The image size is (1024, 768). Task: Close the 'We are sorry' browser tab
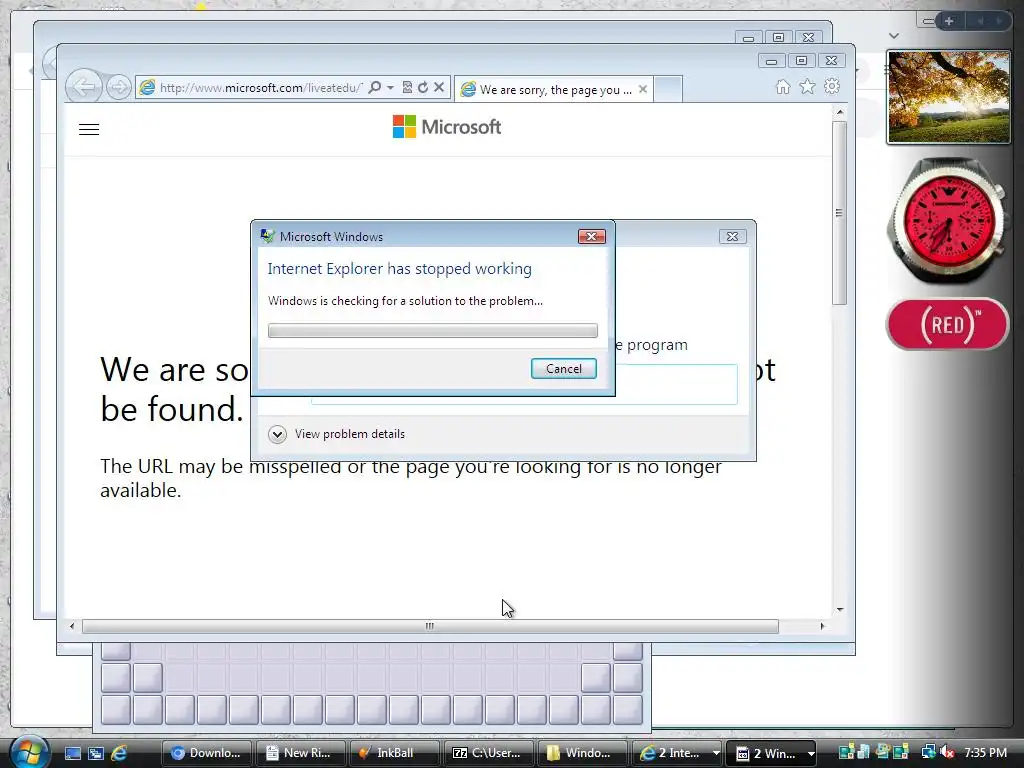point(643,89)
